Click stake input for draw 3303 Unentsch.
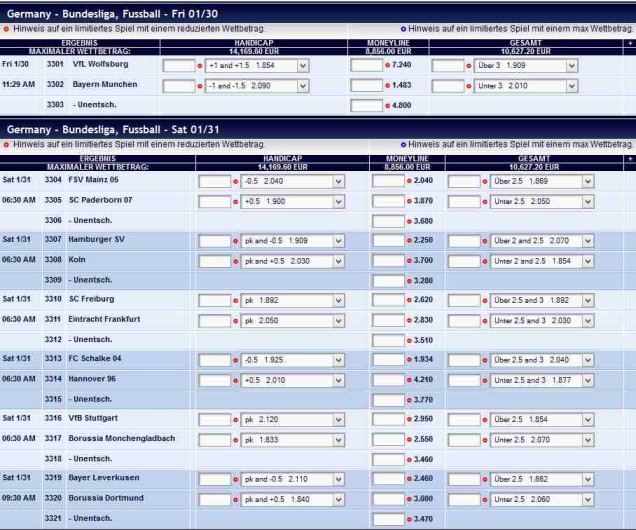The image size is (636, 530). click(x=367, y=106)
